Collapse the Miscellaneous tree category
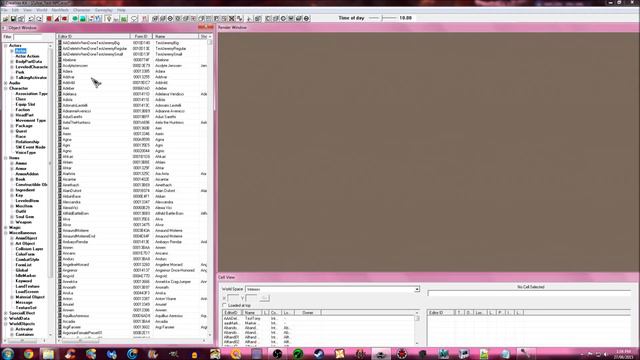 point(6,233)
